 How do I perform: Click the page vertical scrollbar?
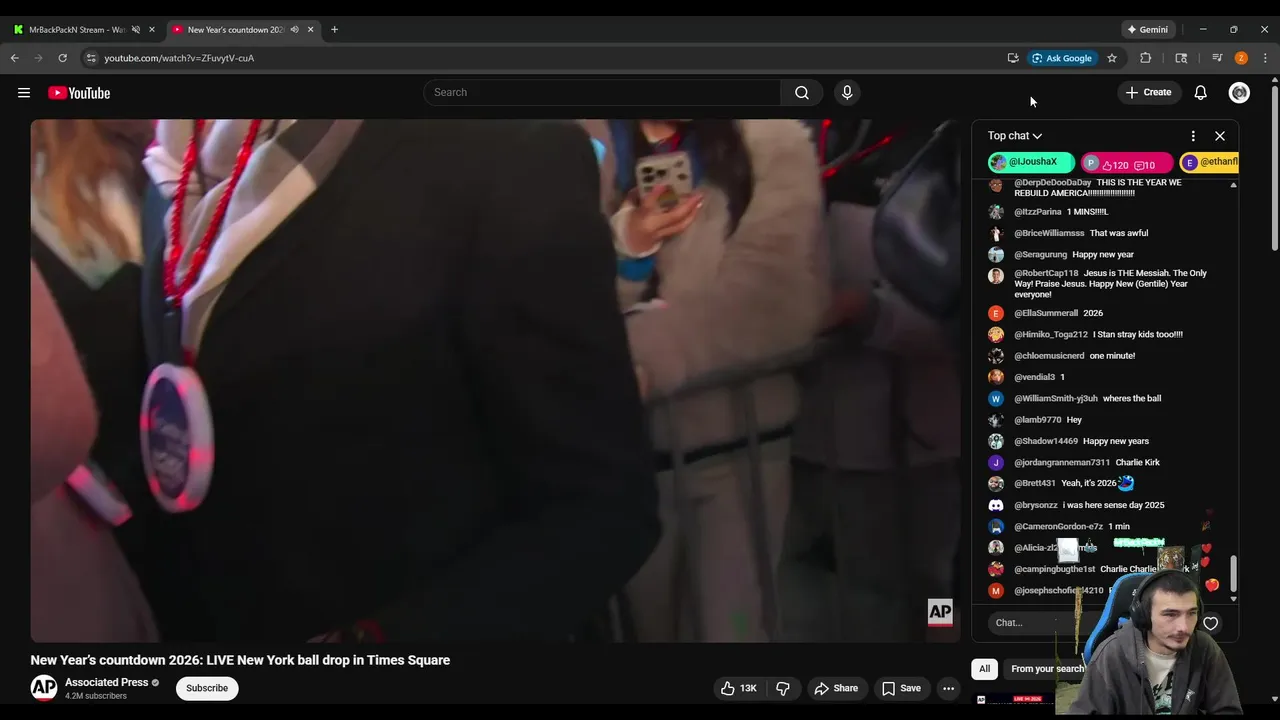pos(1274,170)
